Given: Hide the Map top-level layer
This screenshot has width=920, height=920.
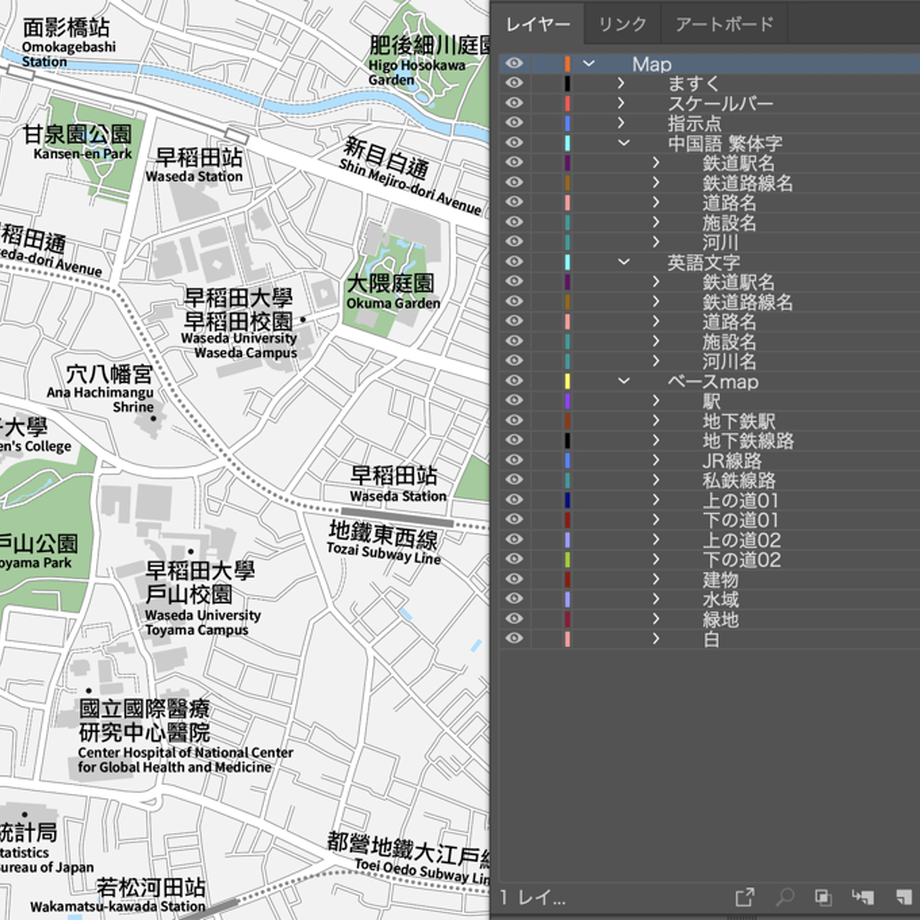Looking at the screenshot, I should (514, 63).
